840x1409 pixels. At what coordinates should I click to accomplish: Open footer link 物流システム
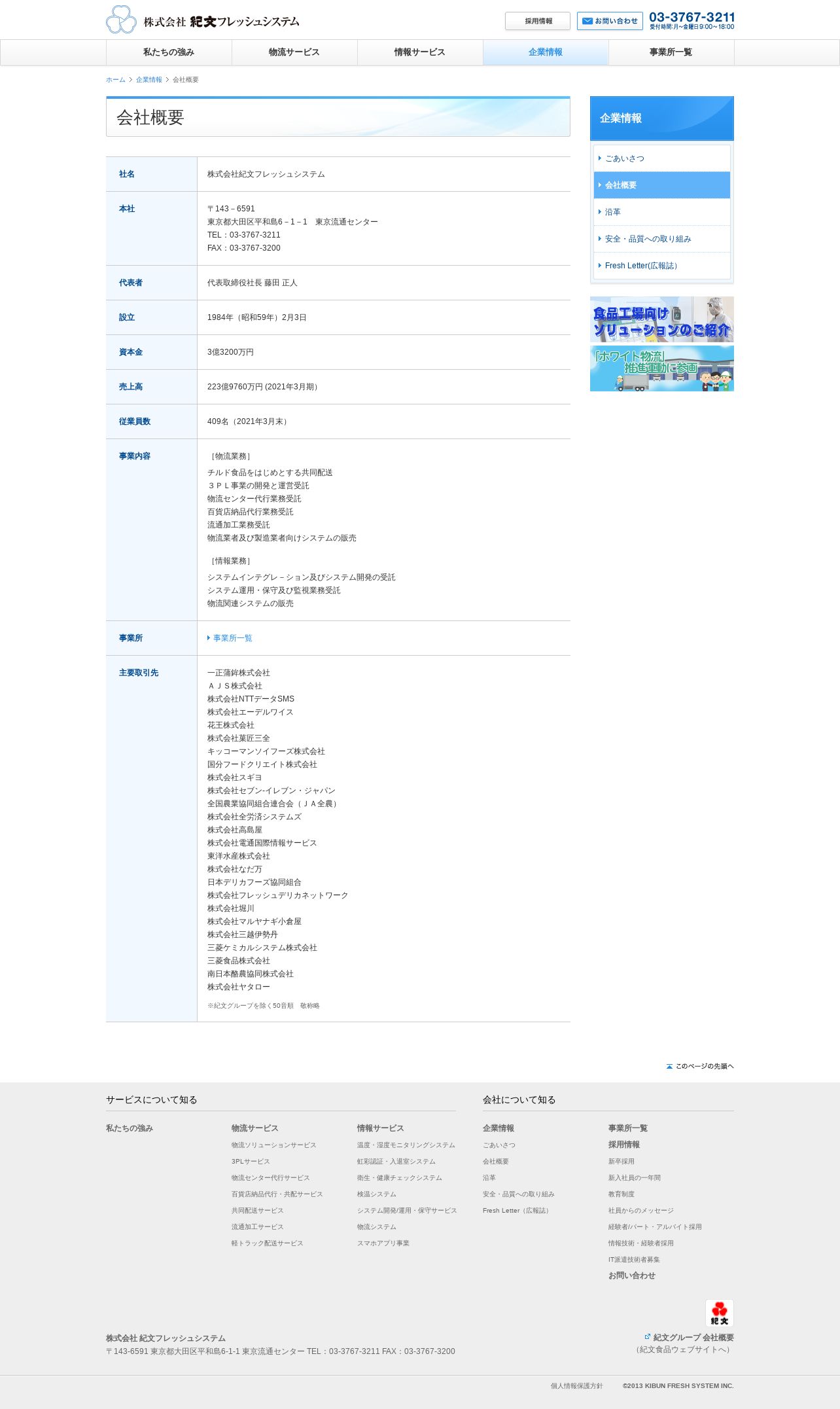point(376,1227)
